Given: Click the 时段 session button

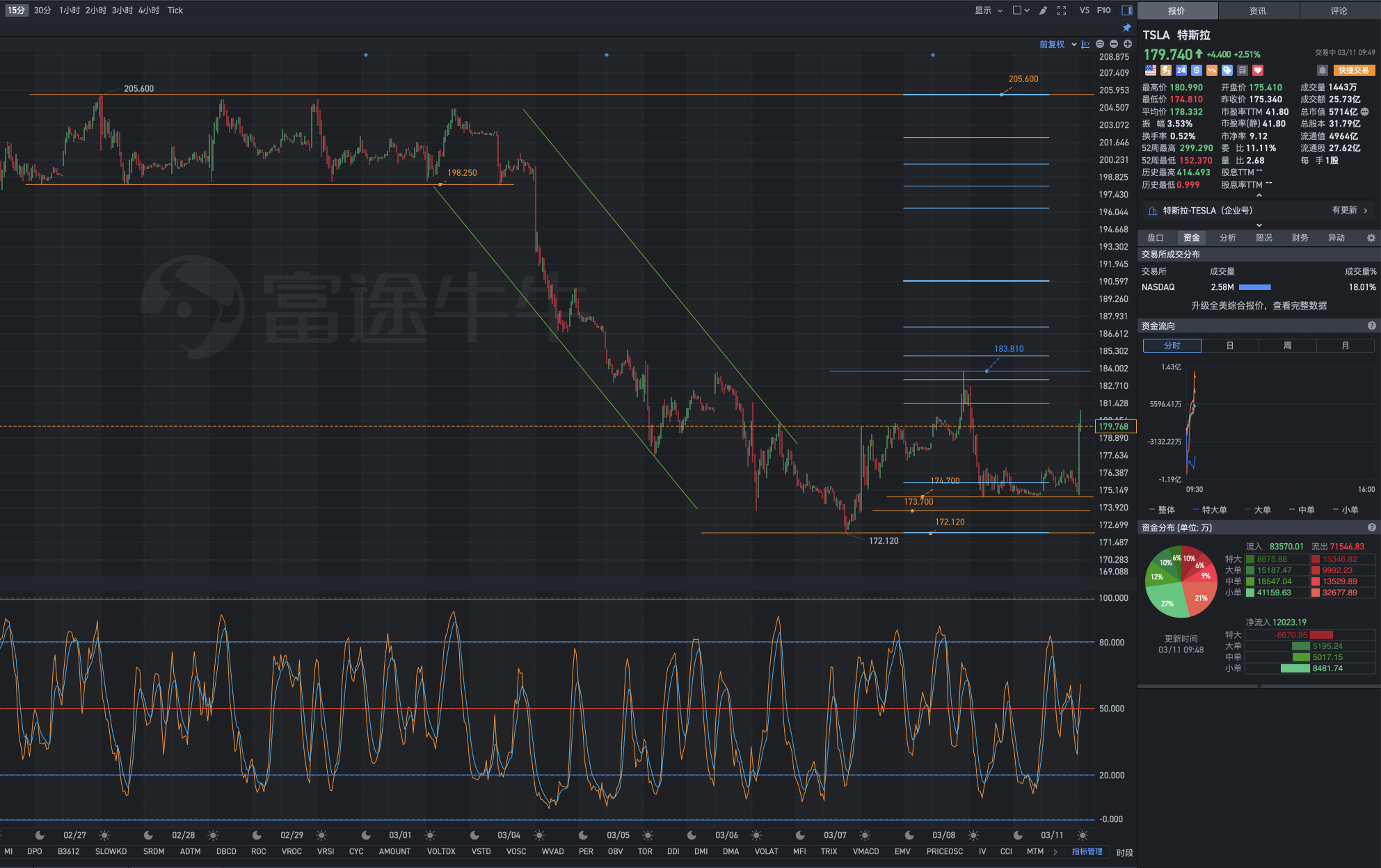Looking at the screenshot, I should tap(1125, 853).
